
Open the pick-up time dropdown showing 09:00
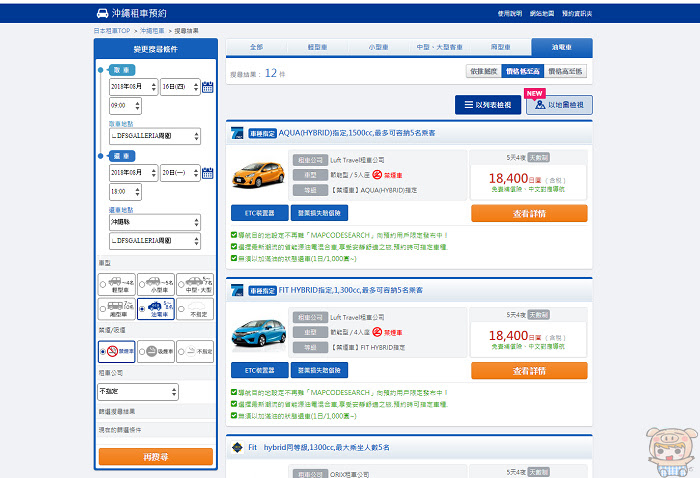coord(125,106)
